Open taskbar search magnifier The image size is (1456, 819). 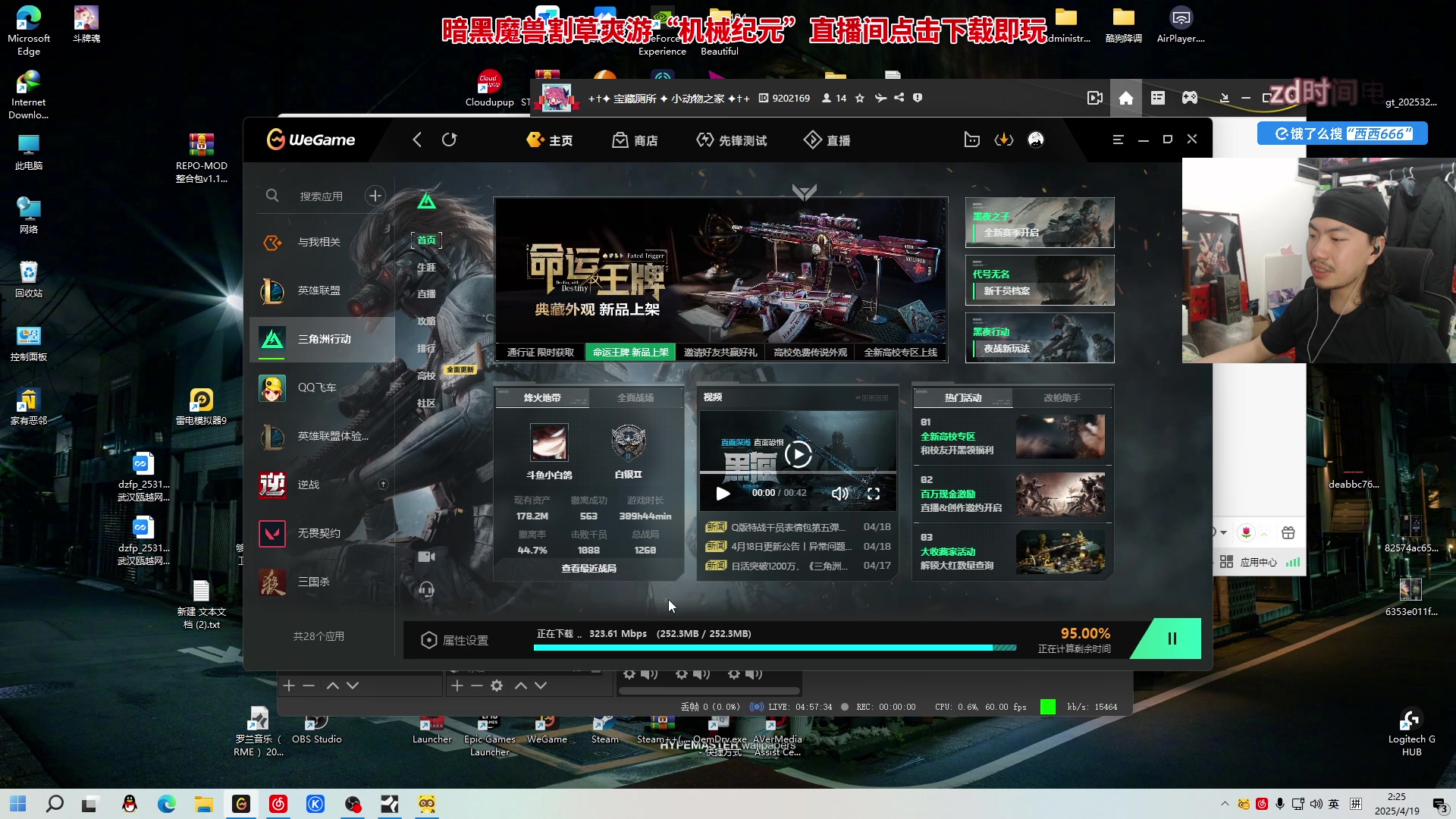(55, 804)
